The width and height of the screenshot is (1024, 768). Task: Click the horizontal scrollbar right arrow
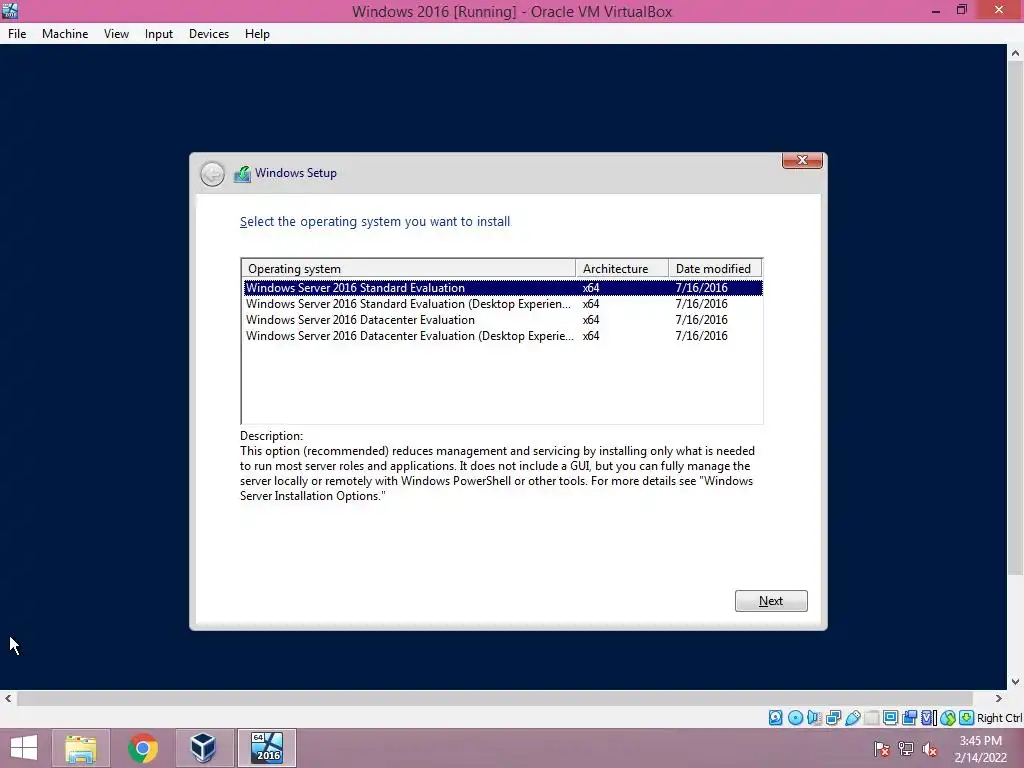999,698
